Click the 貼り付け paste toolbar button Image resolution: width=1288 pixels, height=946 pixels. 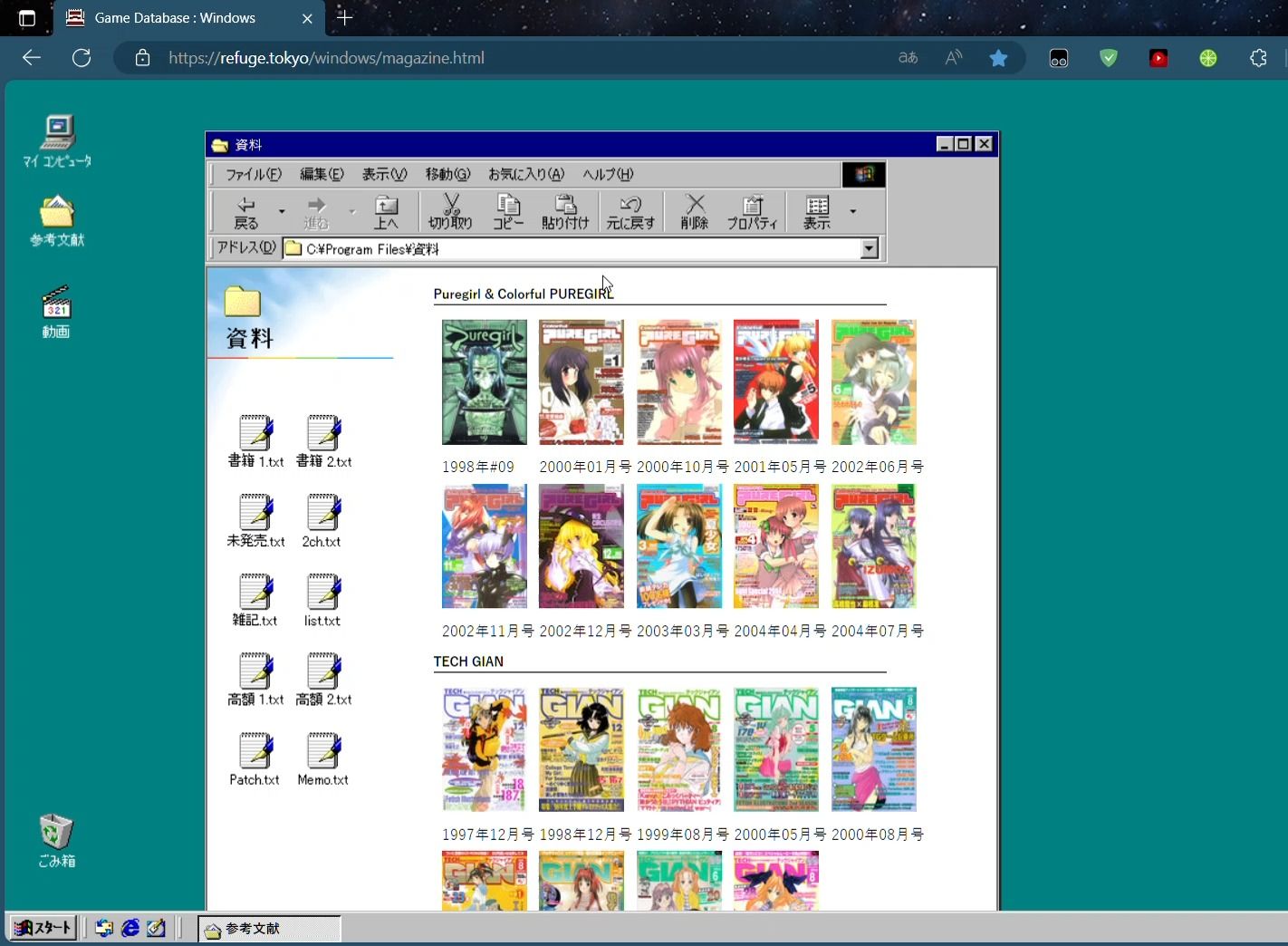click(565, 212)
